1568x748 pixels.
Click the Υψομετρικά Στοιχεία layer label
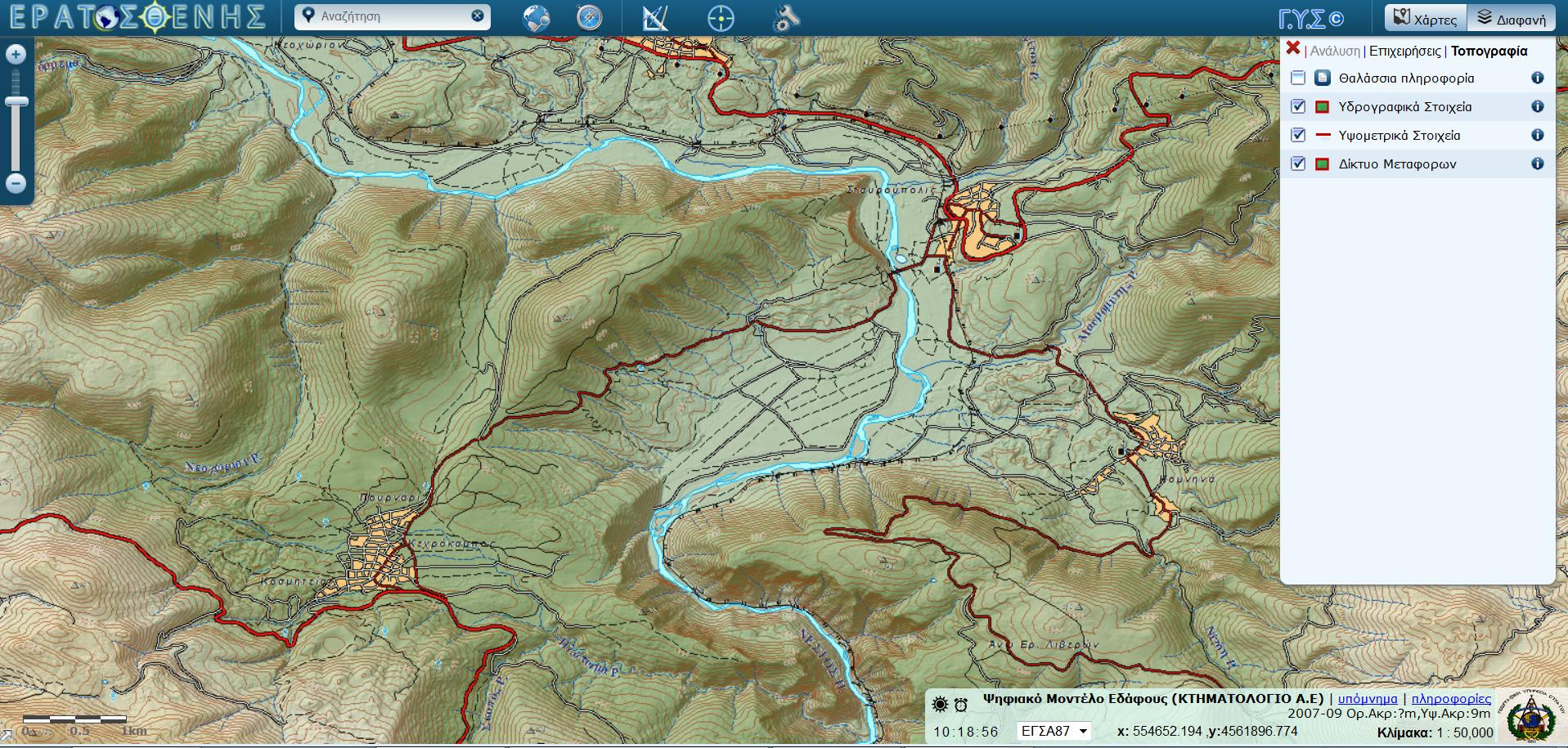(x=1399, y=136)
